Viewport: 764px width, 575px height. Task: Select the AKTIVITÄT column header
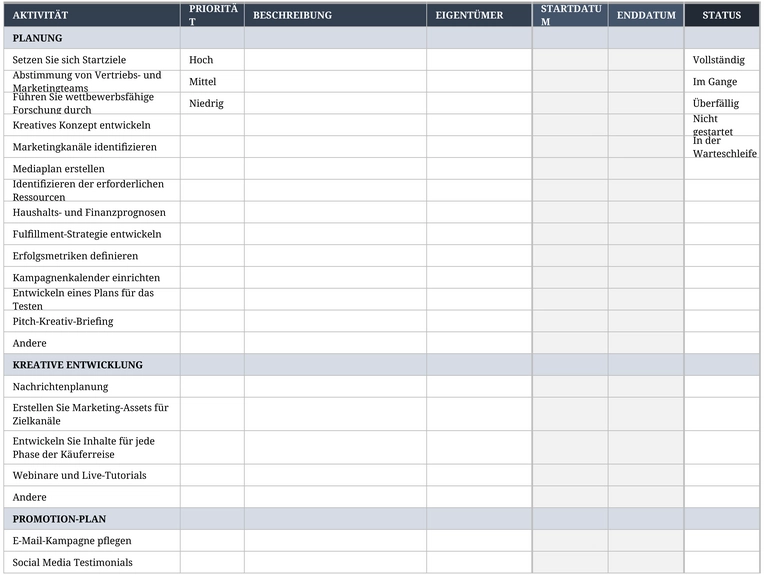point(92,15)
